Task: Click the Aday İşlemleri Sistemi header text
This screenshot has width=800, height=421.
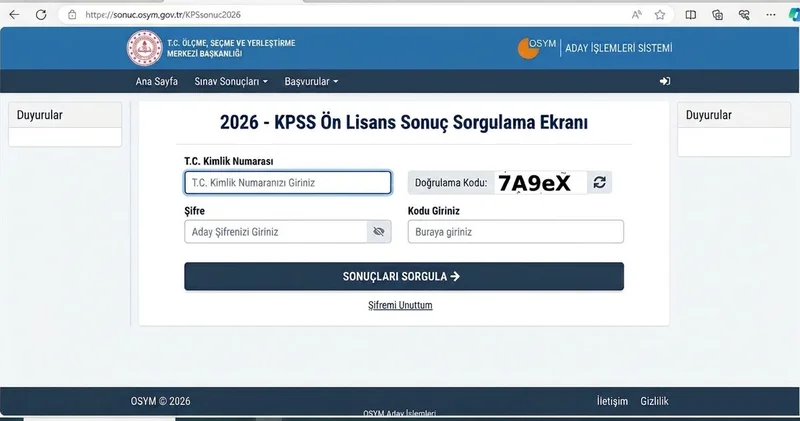Action: click(x=618, y=48)
